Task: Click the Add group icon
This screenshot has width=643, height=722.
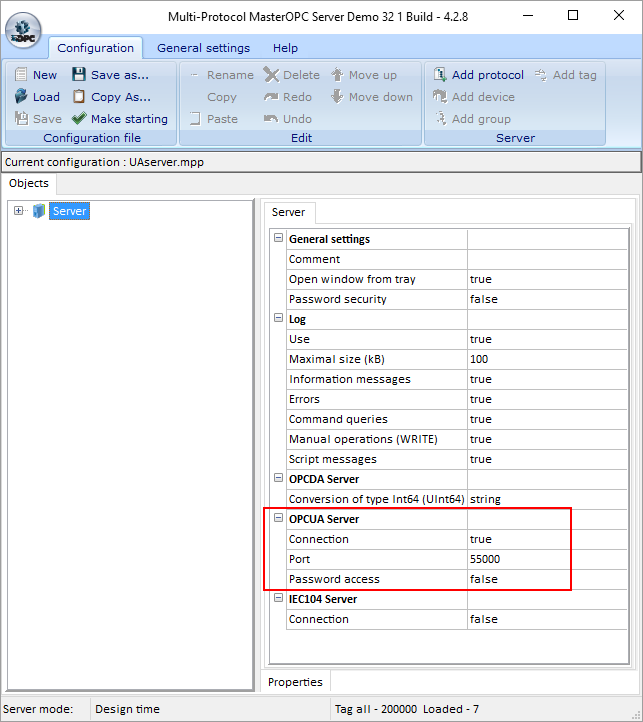Action: (x=441, y=118)
